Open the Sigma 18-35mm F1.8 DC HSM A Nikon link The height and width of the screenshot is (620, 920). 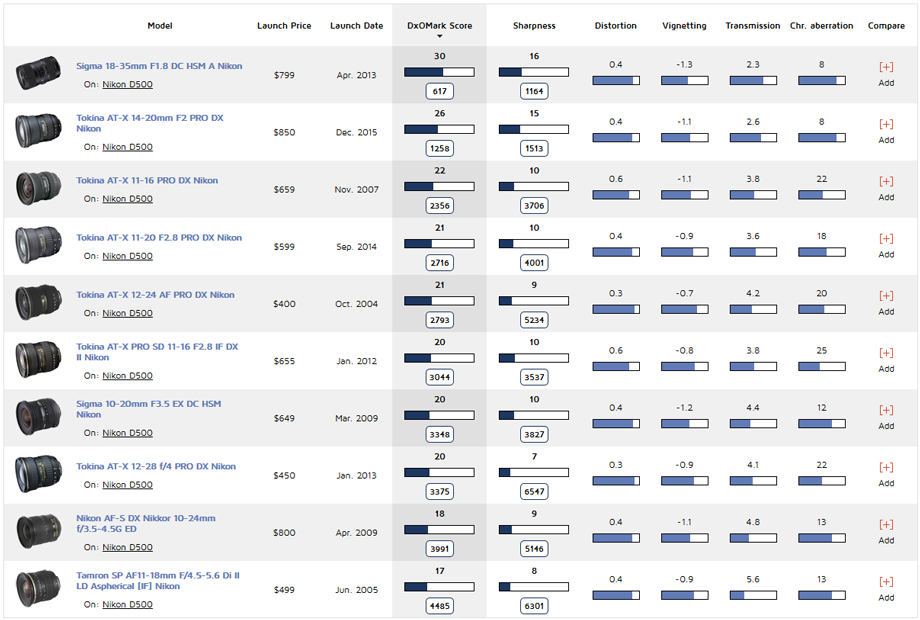[x=159, y=66]
